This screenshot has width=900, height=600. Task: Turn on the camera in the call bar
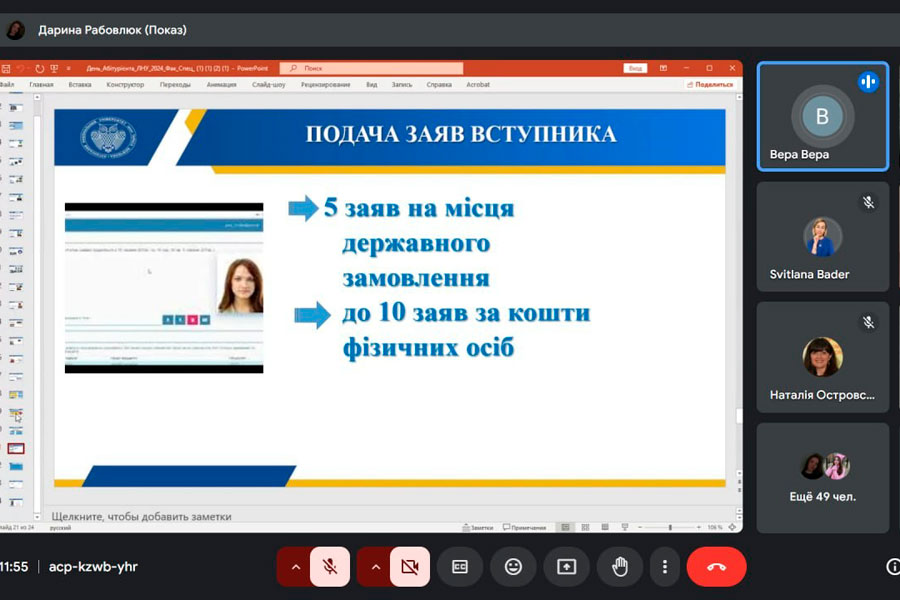coord(409,567)
